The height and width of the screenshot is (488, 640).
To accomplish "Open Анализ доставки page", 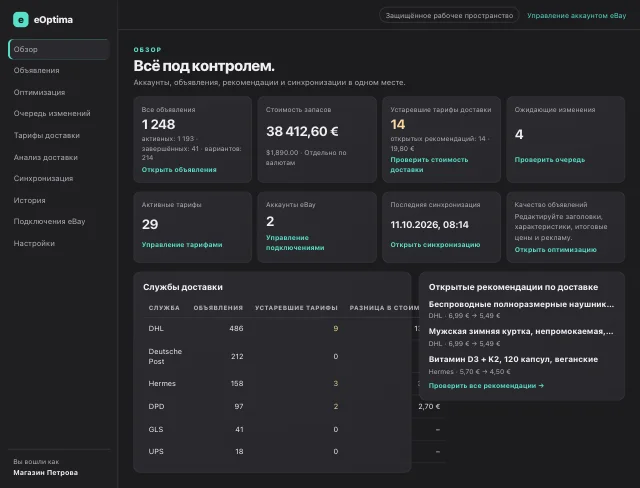I will [45, 157].
